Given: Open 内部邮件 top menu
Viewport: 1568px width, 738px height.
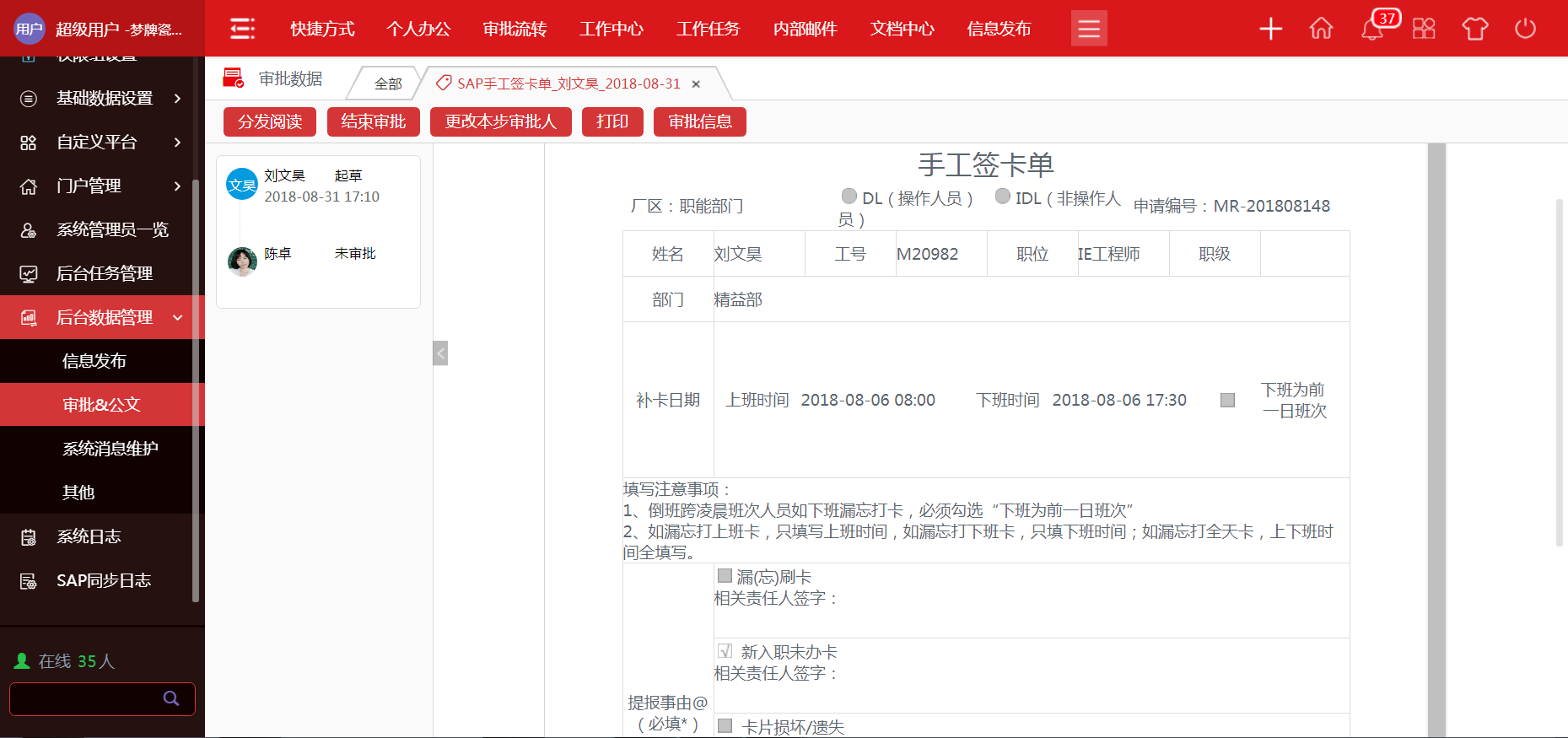Looking at the screenshot, I should pos(806,29).
